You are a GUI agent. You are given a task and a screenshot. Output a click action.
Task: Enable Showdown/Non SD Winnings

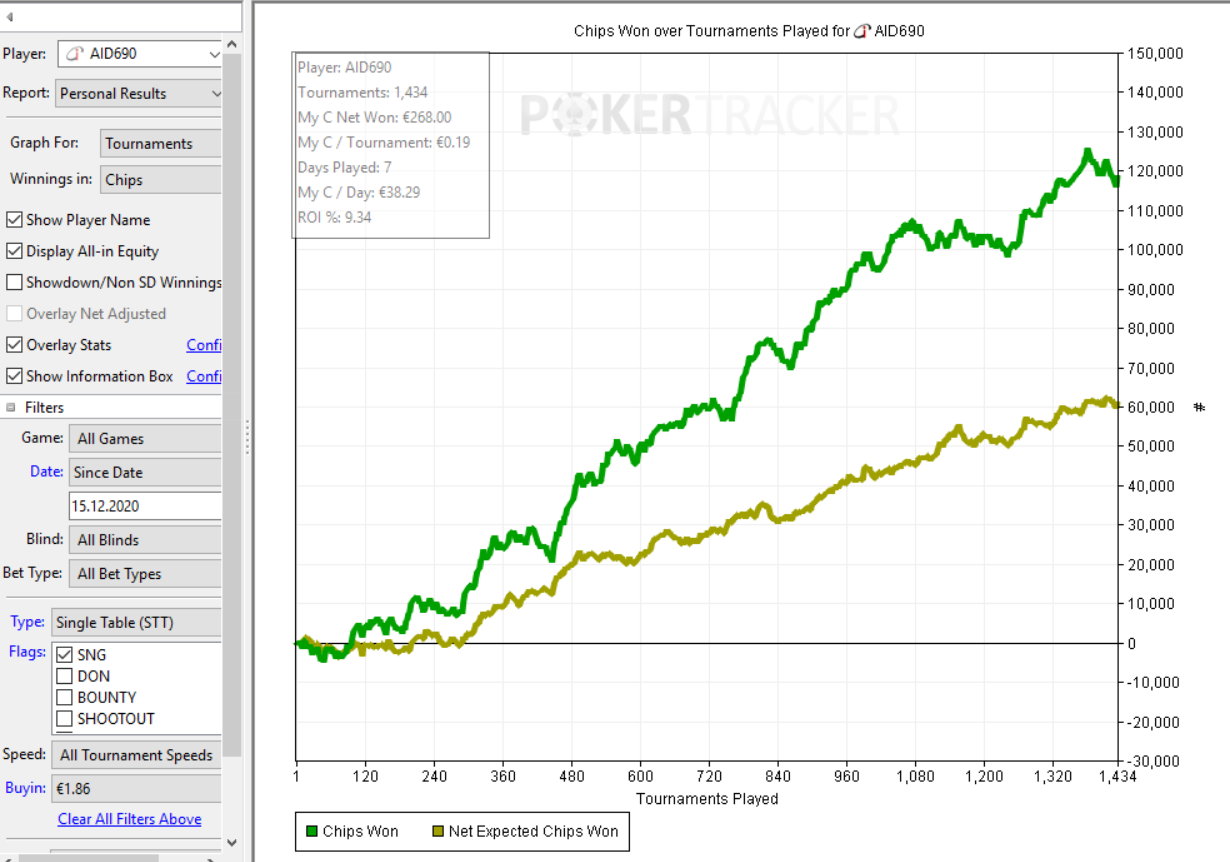(x=15, y=282)
